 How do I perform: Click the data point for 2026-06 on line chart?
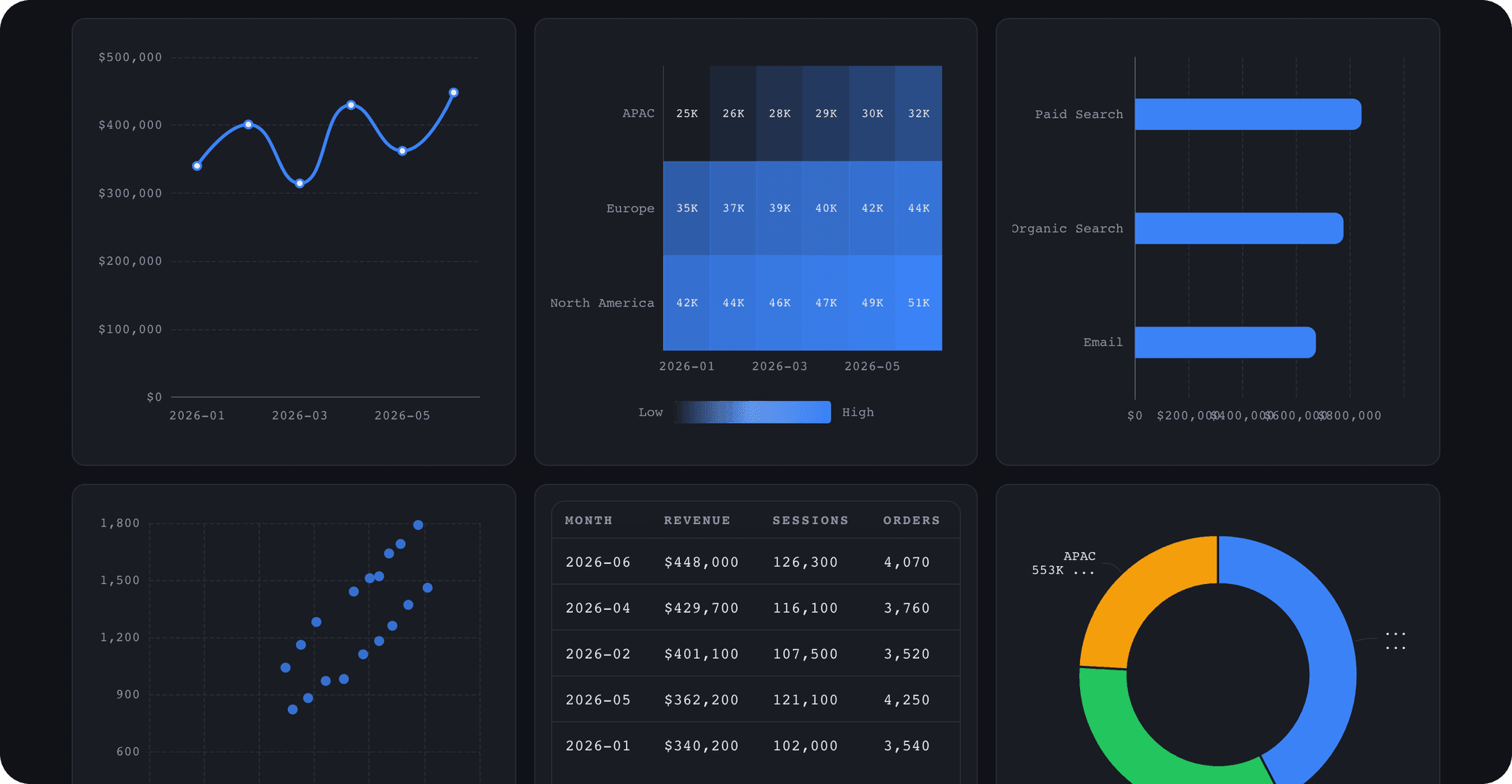pyautogui.click(x=453, y=92)
